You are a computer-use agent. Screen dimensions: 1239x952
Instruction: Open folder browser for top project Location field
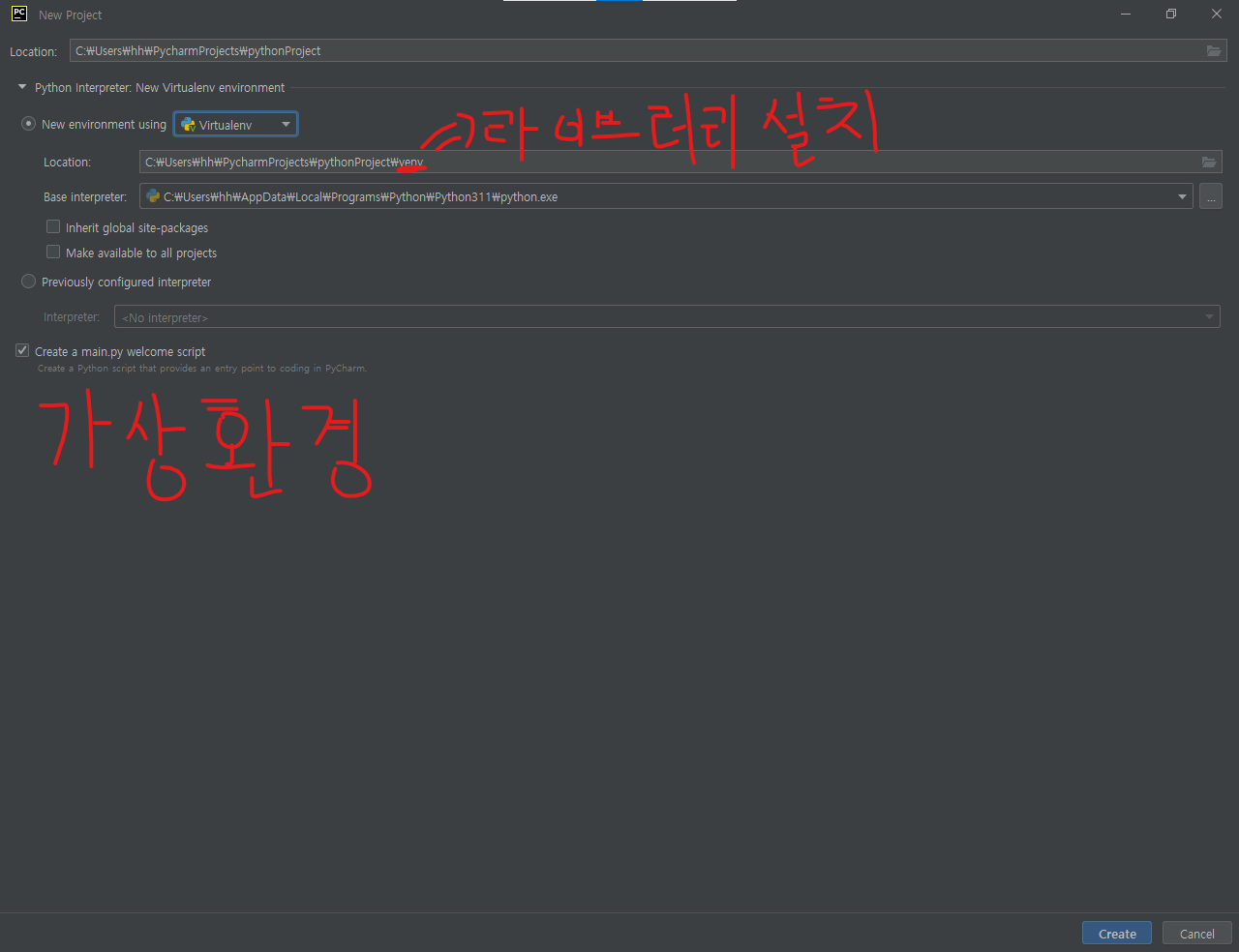[1214, 50]
